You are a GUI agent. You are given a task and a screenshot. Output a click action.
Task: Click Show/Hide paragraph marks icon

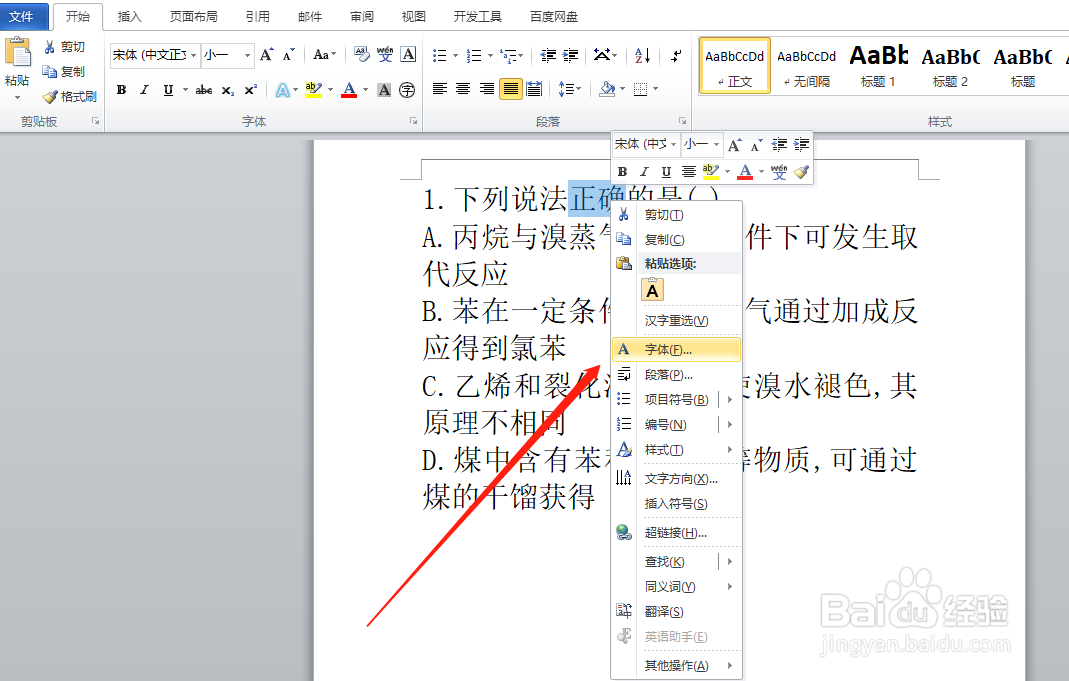tap(676, 55)
